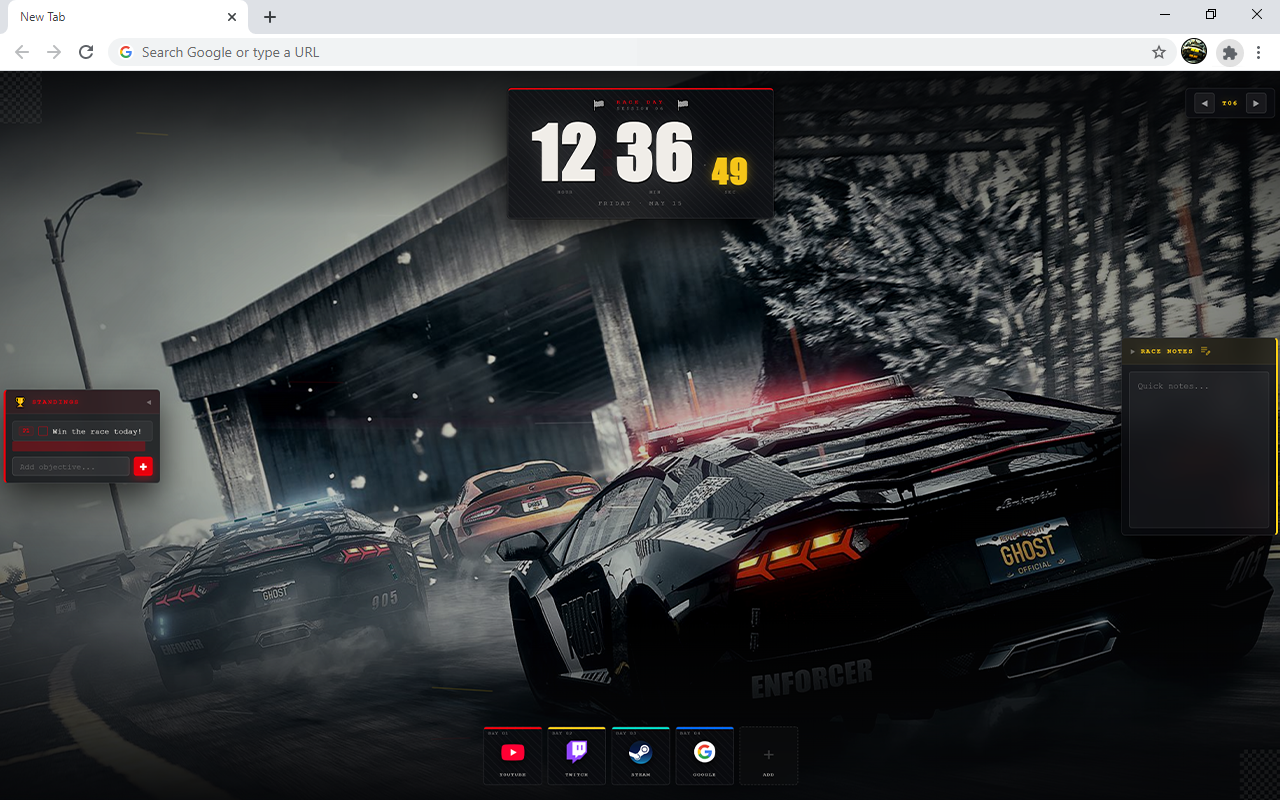Expand the Race Notes panel arrow
The width and height of the screenshot is (1280, 800).
(x=1133, y=351)
